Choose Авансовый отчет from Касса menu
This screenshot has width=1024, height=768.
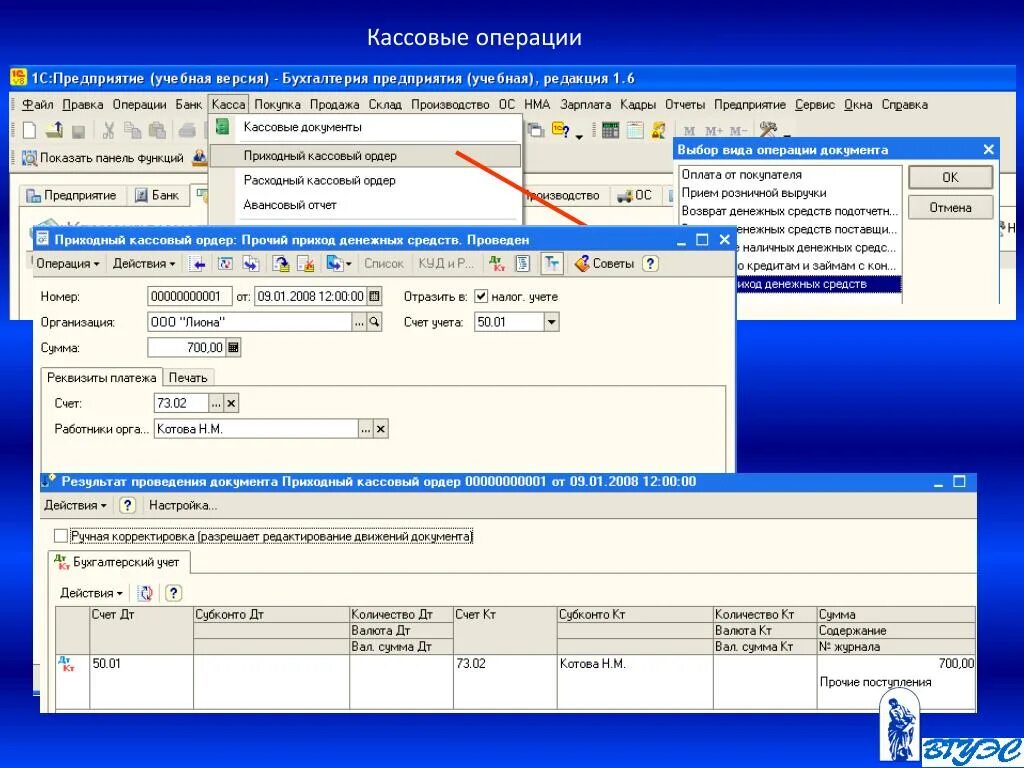tap(366, 205)
